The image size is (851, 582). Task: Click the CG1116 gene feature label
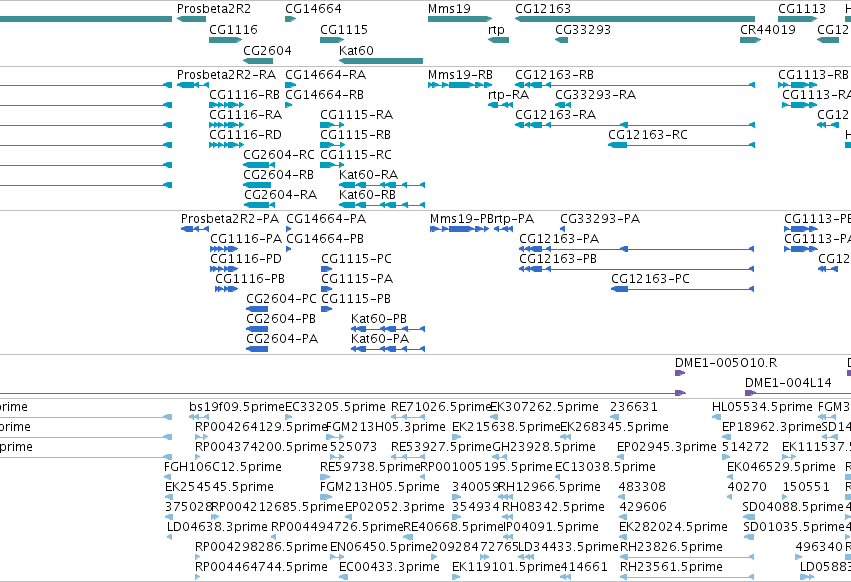[x=233, y=30]
